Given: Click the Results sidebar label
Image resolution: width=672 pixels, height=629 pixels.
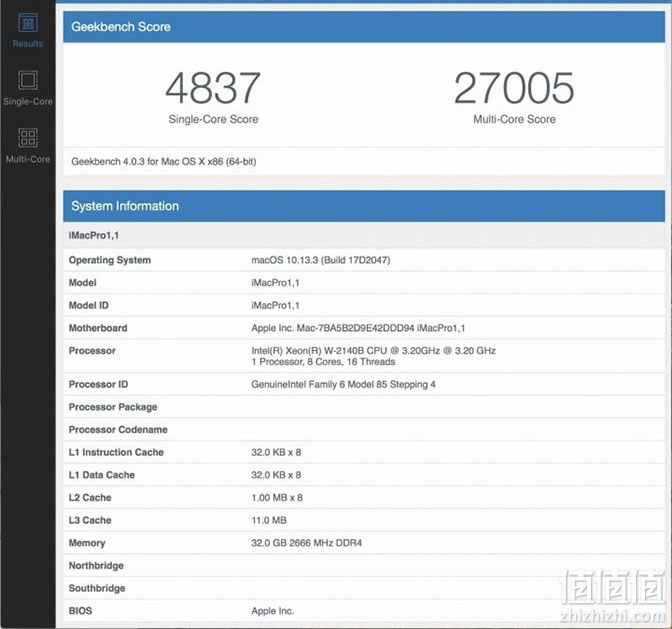Looking at the screenshot, I should [28, 44].
